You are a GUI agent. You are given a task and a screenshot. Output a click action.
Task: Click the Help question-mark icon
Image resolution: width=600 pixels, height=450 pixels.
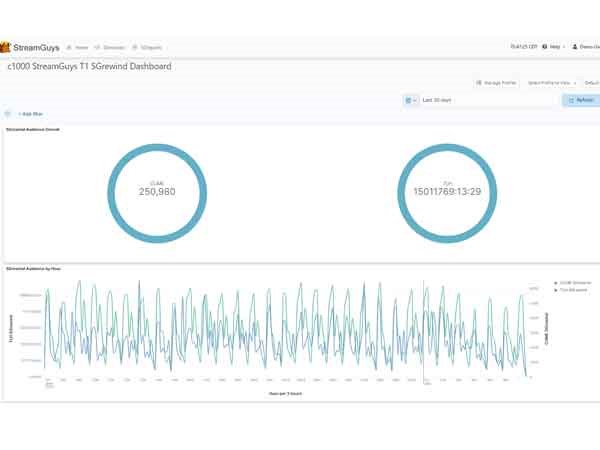[x=545, y=47]
